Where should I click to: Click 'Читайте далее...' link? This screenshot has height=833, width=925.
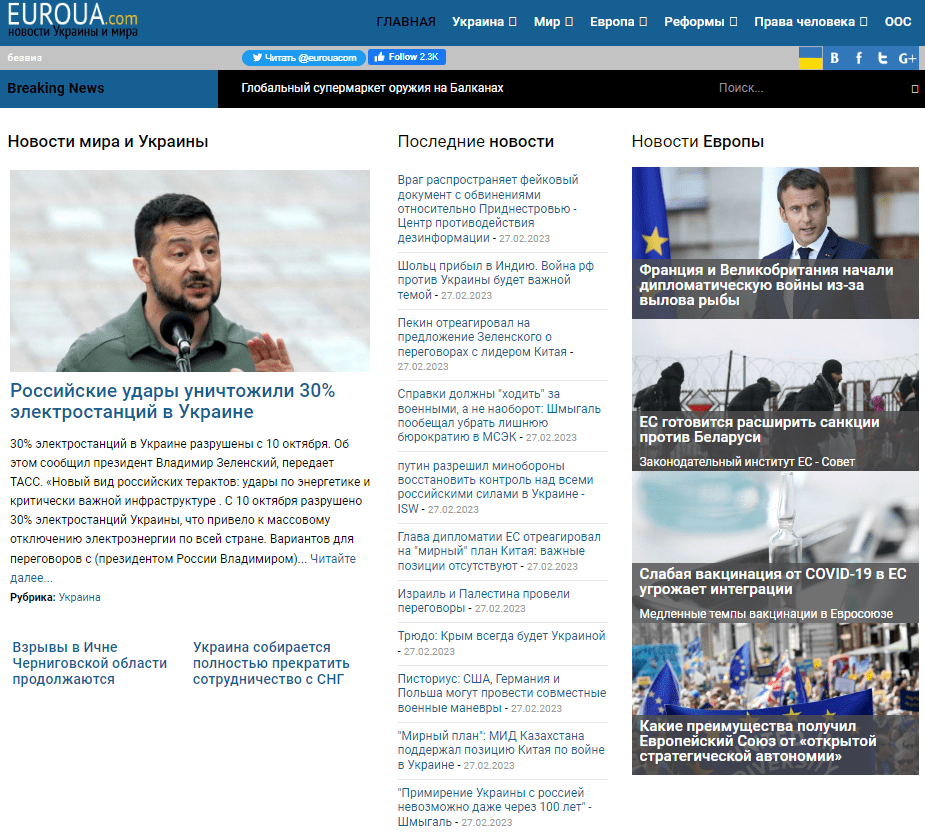(183, 568)
